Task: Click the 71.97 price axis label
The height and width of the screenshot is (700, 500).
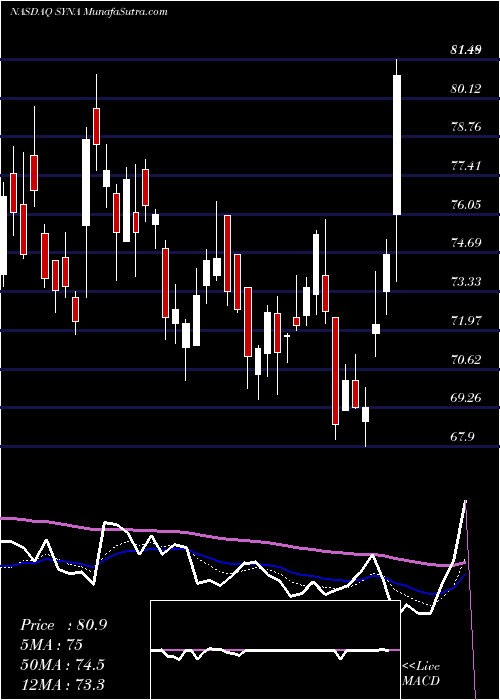Action: pyautogui.click(x=466, y=321)
